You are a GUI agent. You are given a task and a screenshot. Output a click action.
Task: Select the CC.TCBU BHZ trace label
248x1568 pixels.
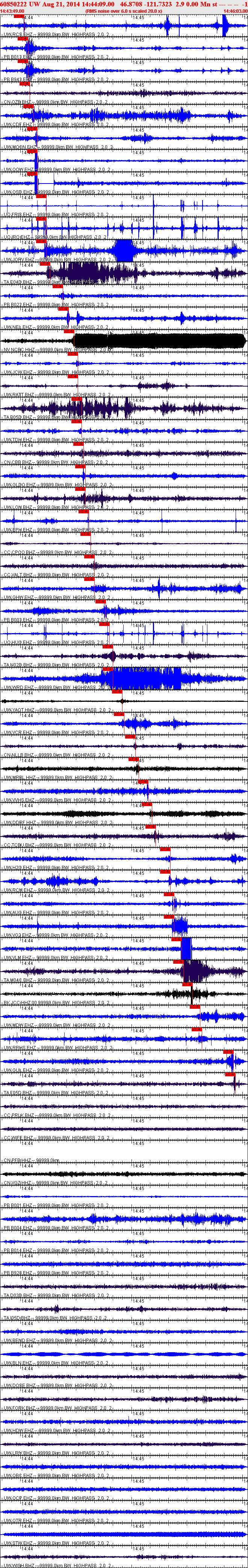click(x=56, y=846)
